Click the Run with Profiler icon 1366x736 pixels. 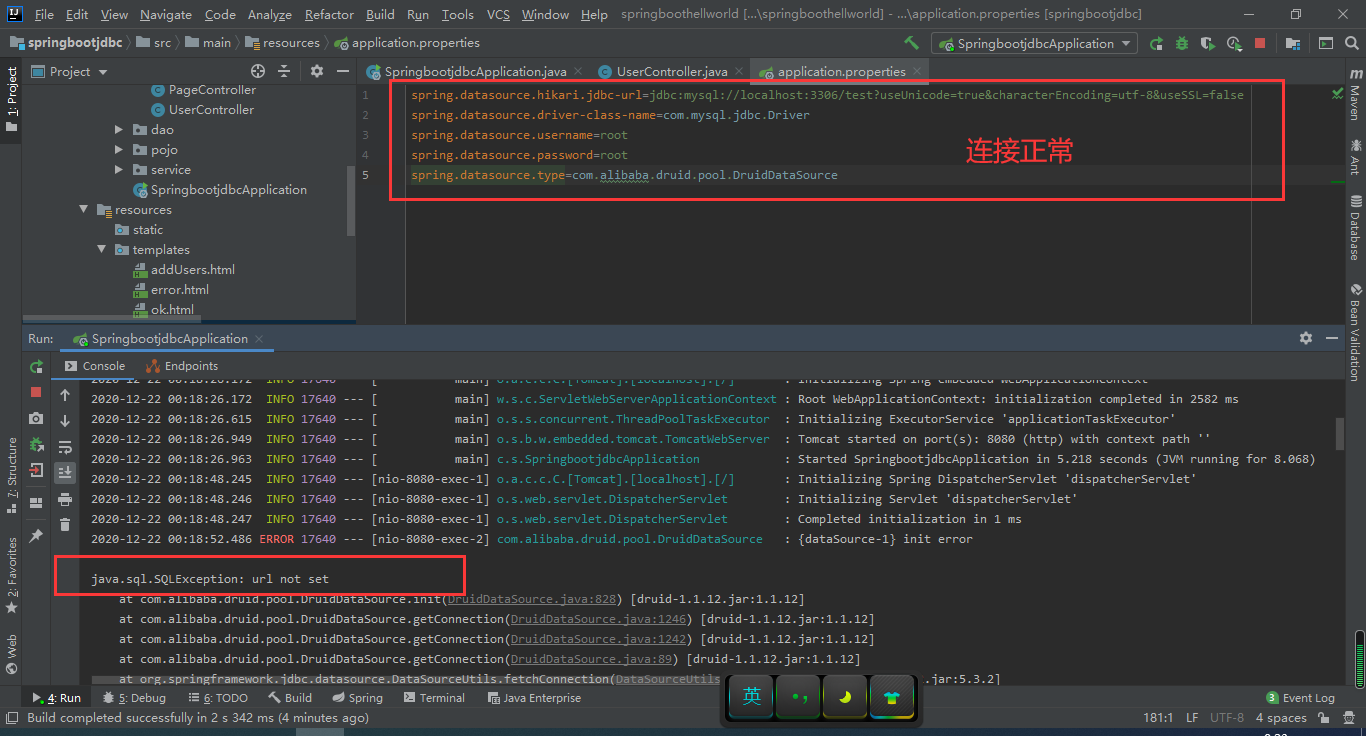(1234, 43)
